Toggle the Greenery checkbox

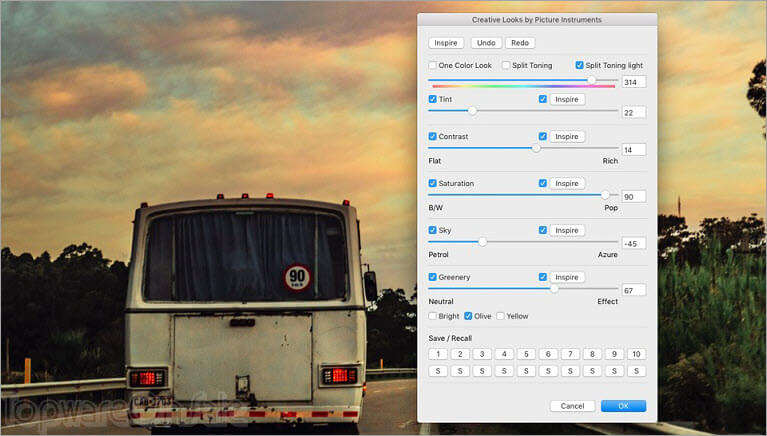click(x=432, y=277)
